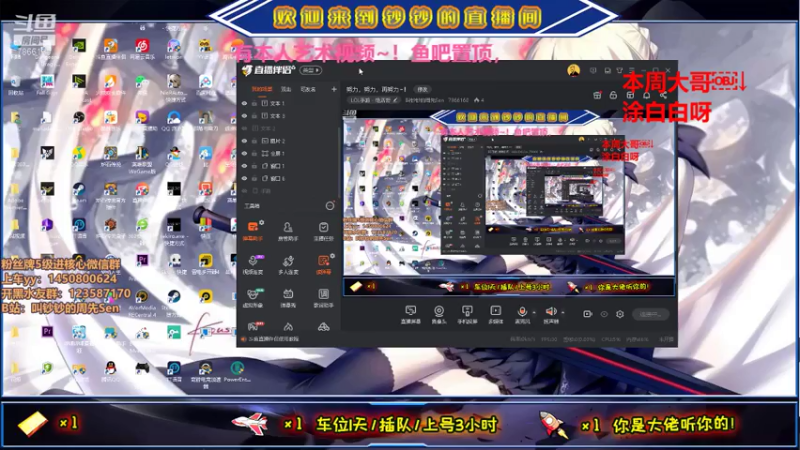Image resolution: width=800 pixels, height=450 pixels.
Task: Open the lone Pr icon near 微信群 text
Action: 142,260
